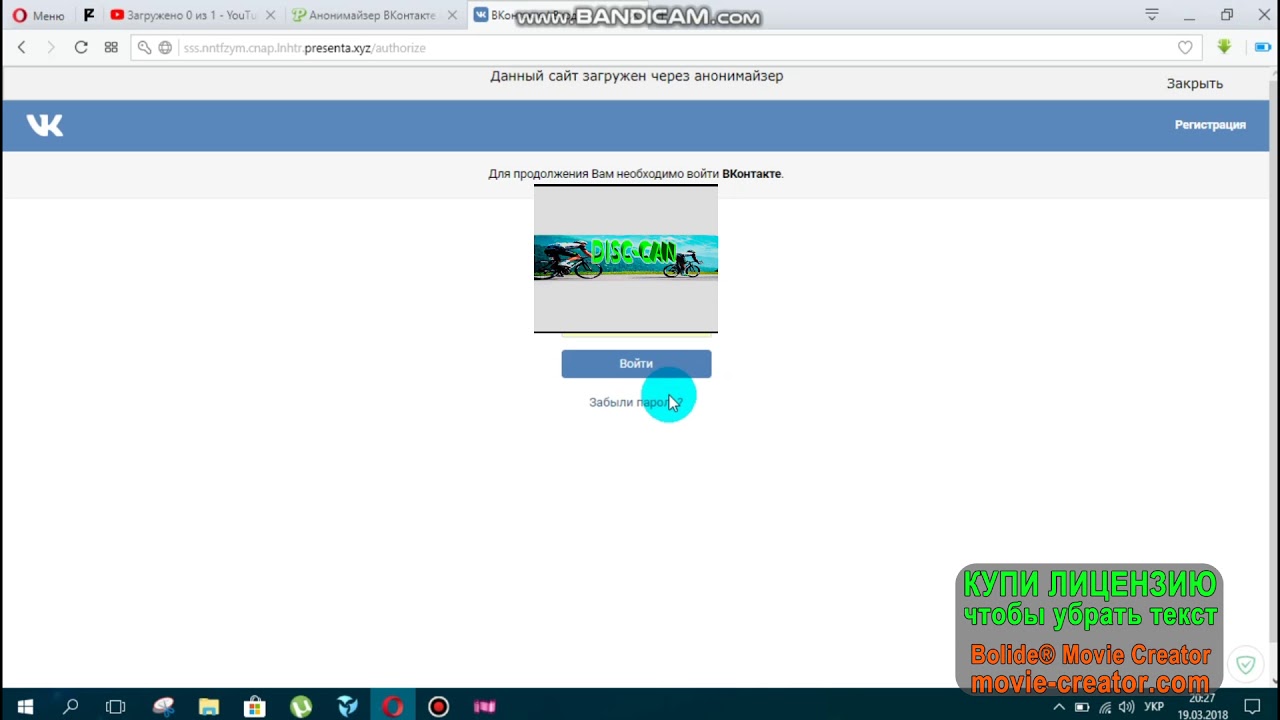Screen dimensions: 1280x720
Task: Open battery status in system tray
Action: click(1082, 707)
